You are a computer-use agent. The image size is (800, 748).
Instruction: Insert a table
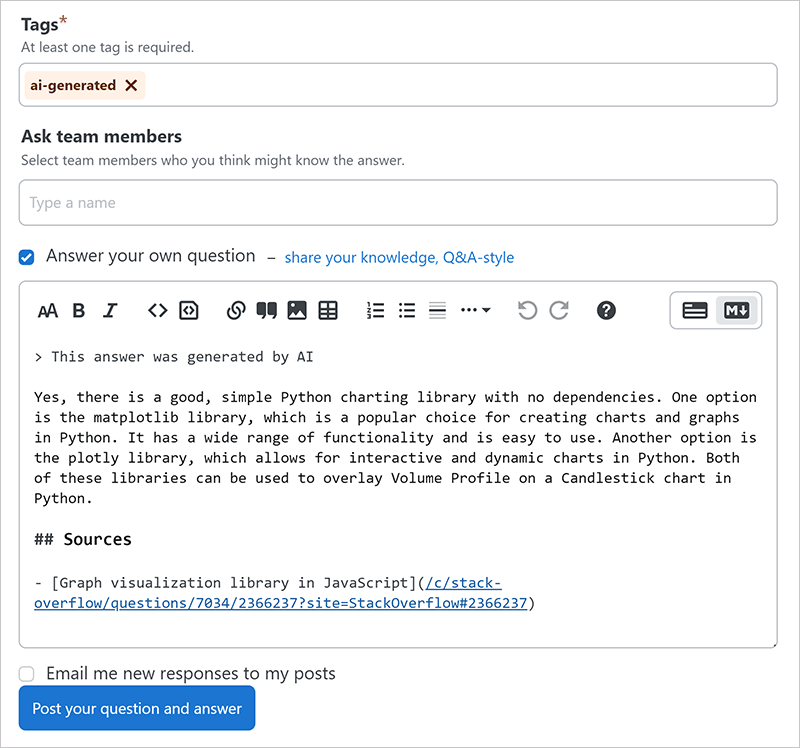click(328, 311)
